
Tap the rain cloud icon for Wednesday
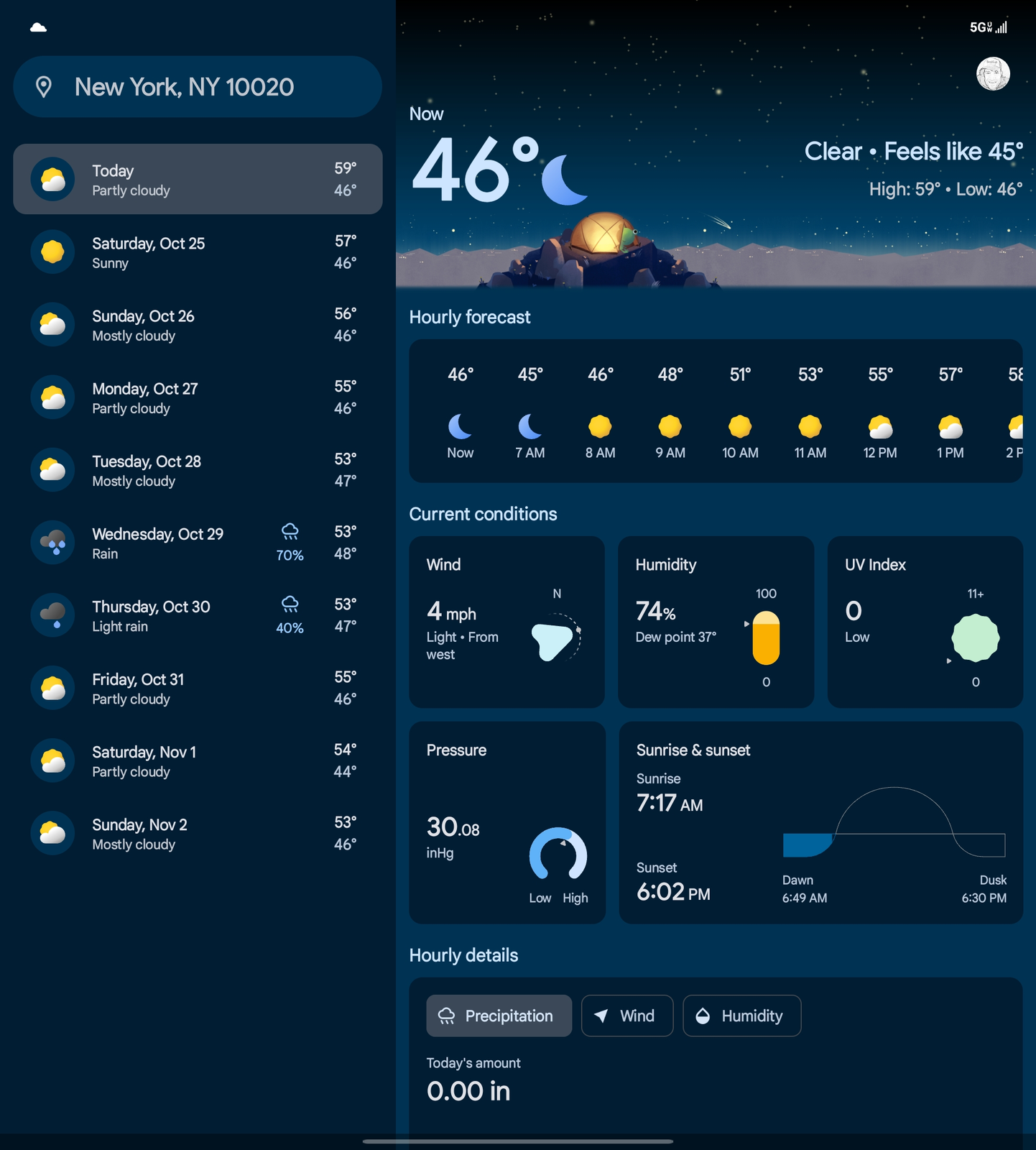pos(53,543)
